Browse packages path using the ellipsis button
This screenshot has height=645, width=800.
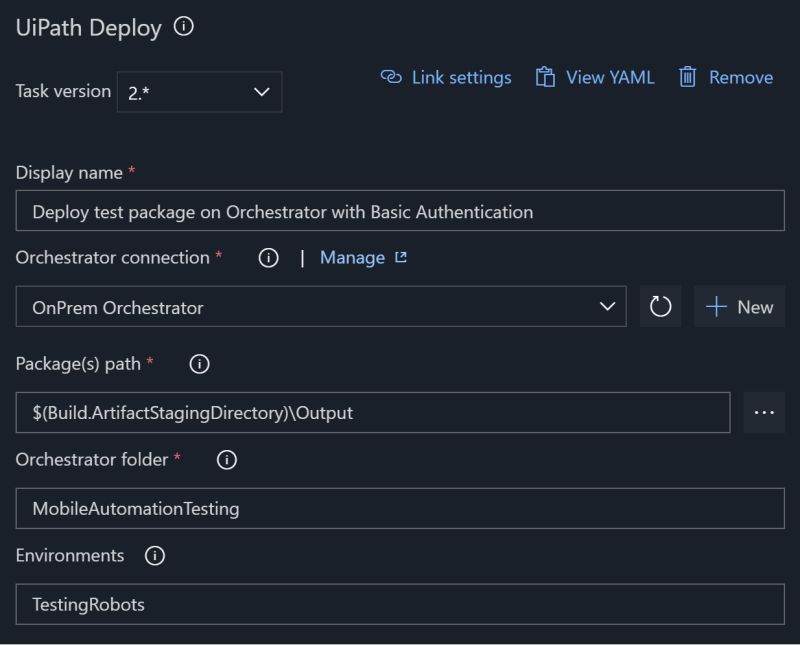(x=763, y=413)
